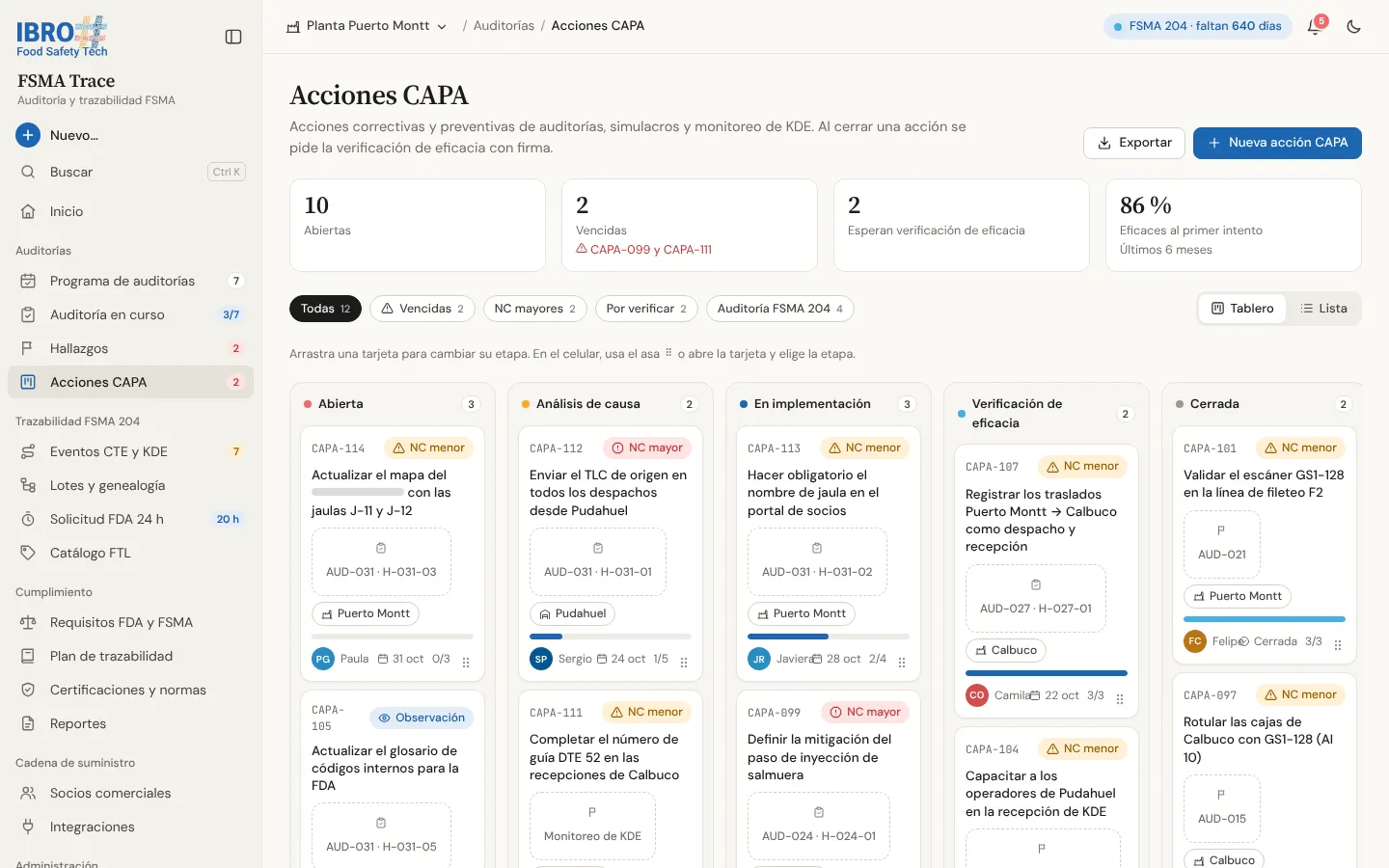Image resolution: width=1389 pixels, height=868 pixels.
Task: Click the Reportes document icon
Action: (28, 723)
